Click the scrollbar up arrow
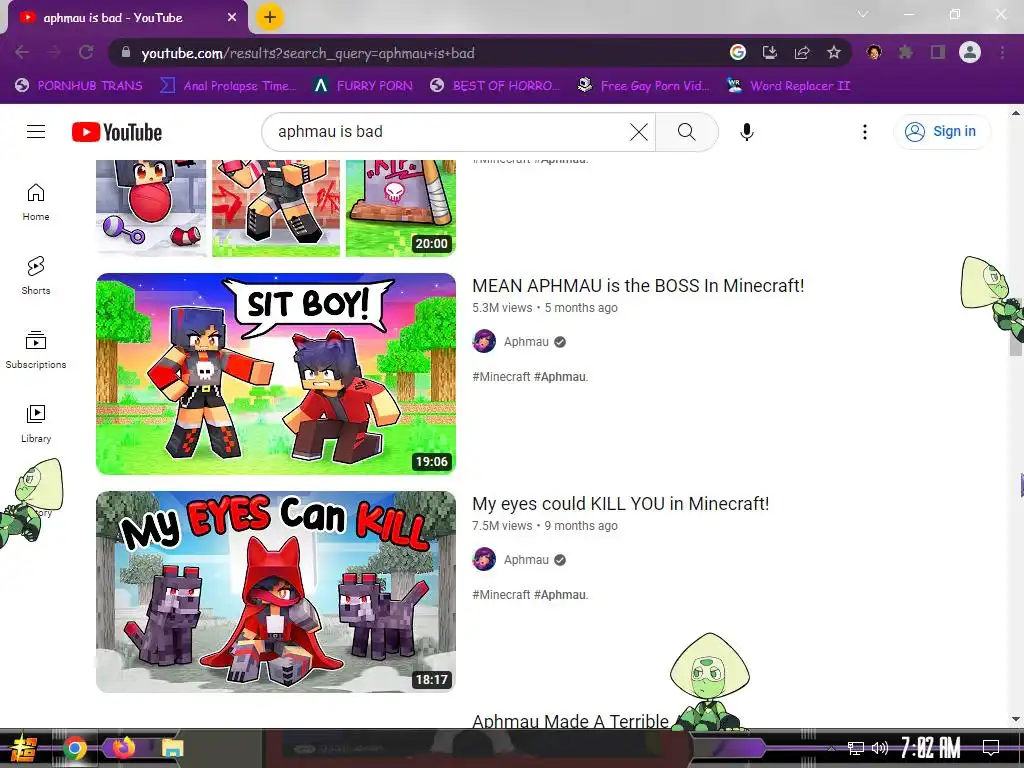This screenshot has height=768, width=1024. (1016, 113)
